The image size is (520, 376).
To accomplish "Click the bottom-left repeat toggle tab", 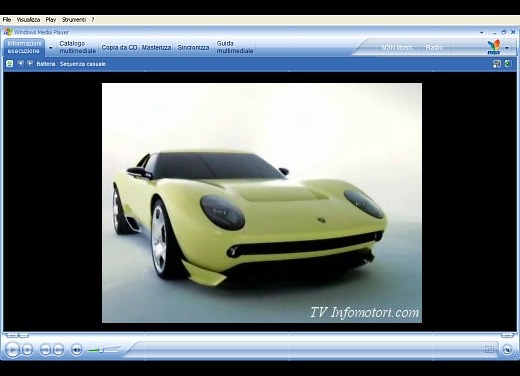I will (x=24, y=335).
